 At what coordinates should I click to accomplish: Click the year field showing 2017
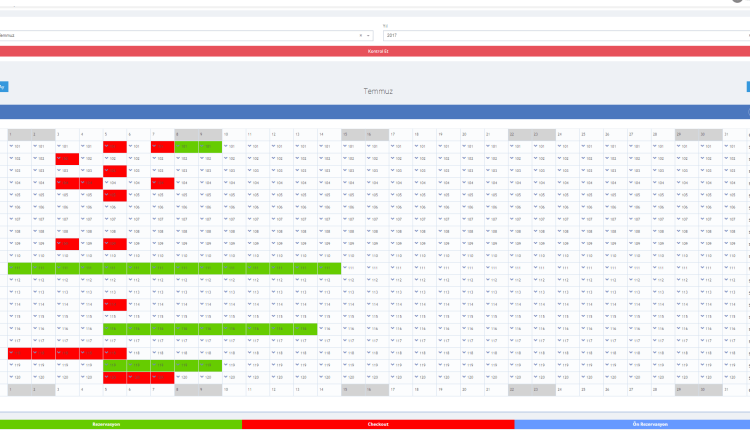point(560,35)
